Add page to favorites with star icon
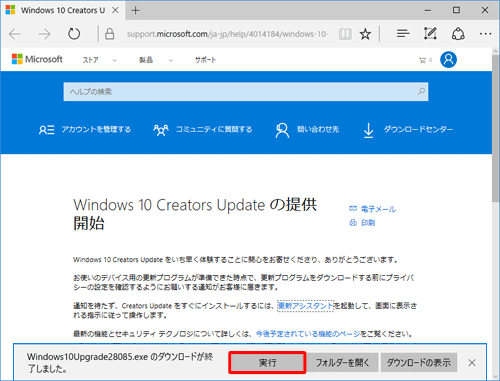Image resolution: width=500 pixels, height=381 pixels. pos(365,34)
